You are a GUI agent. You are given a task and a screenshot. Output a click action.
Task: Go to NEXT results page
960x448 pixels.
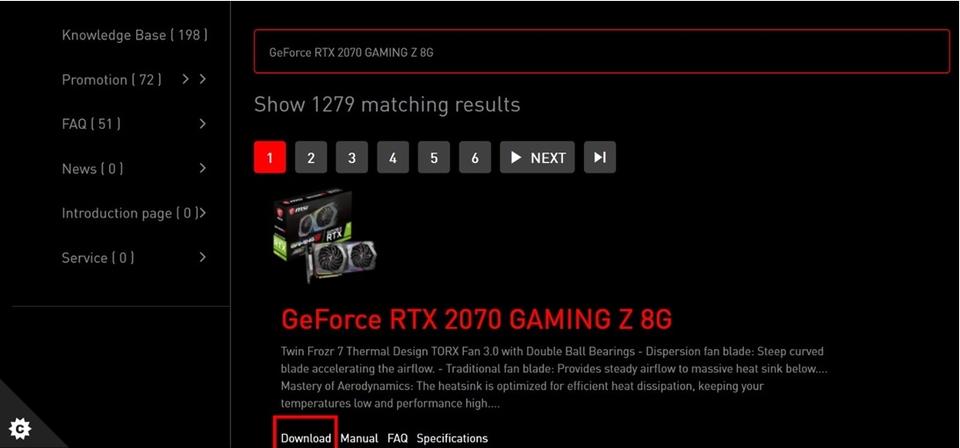(x=537, y=157)
